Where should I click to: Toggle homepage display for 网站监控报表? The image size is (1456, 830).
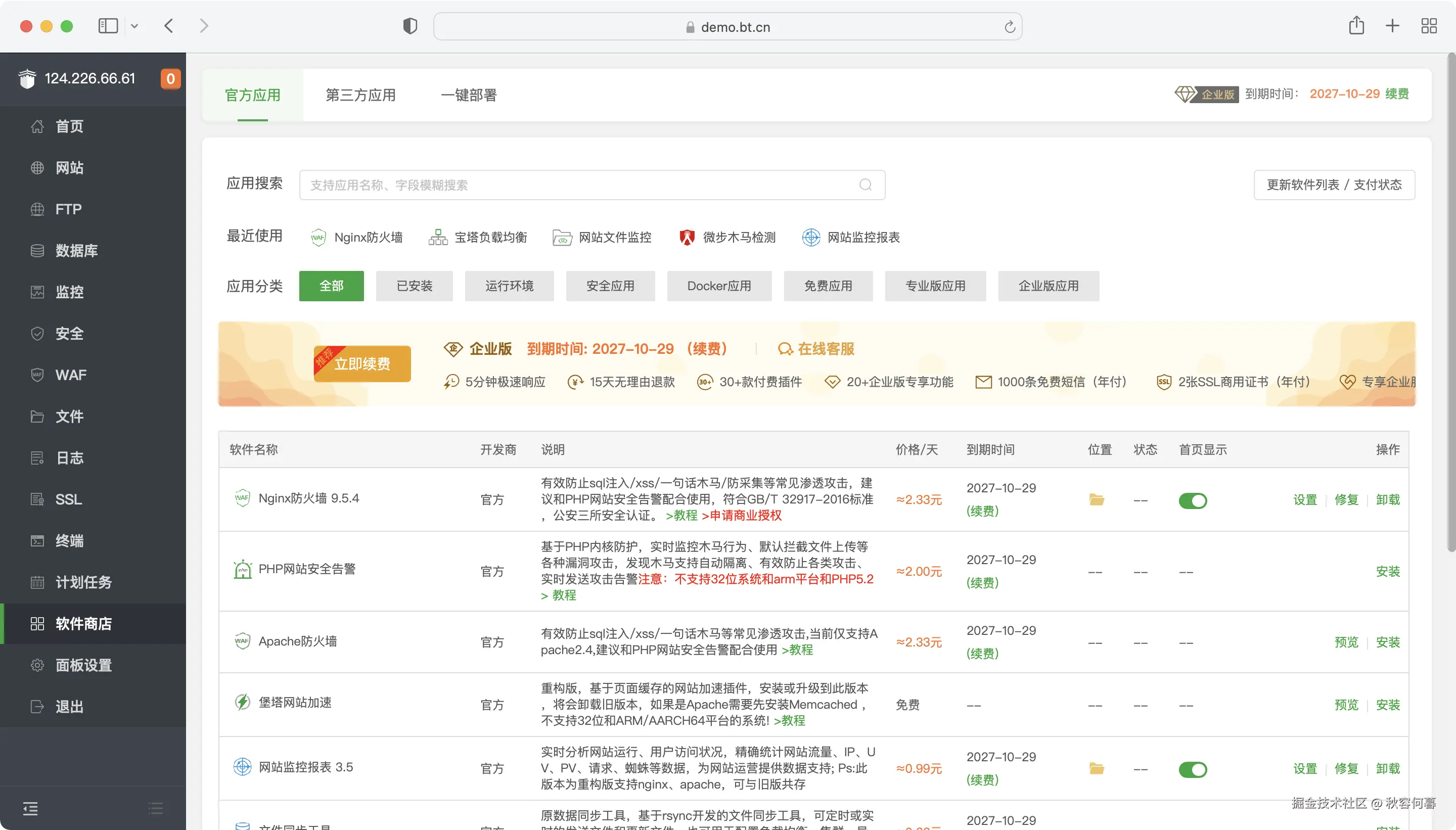(1192, 769)
